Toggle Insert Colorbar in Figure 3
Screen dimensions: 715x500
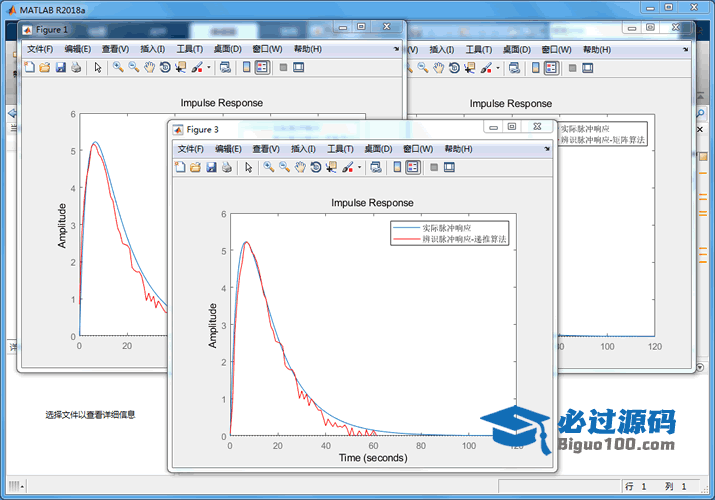tap(397, 167)
